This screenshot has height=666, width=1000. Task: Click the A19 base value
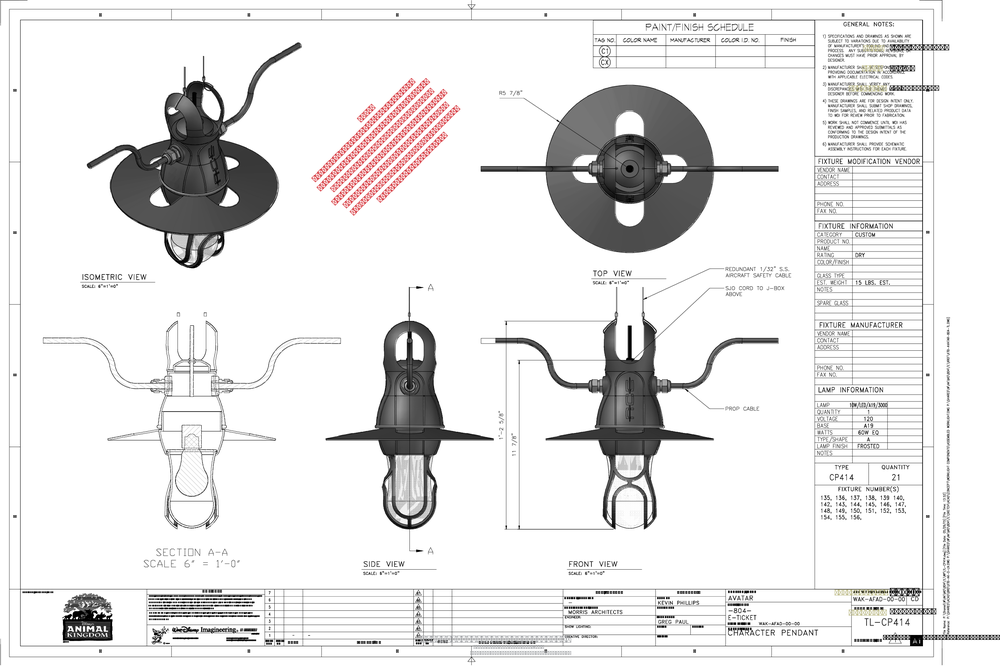coord(868,426)
